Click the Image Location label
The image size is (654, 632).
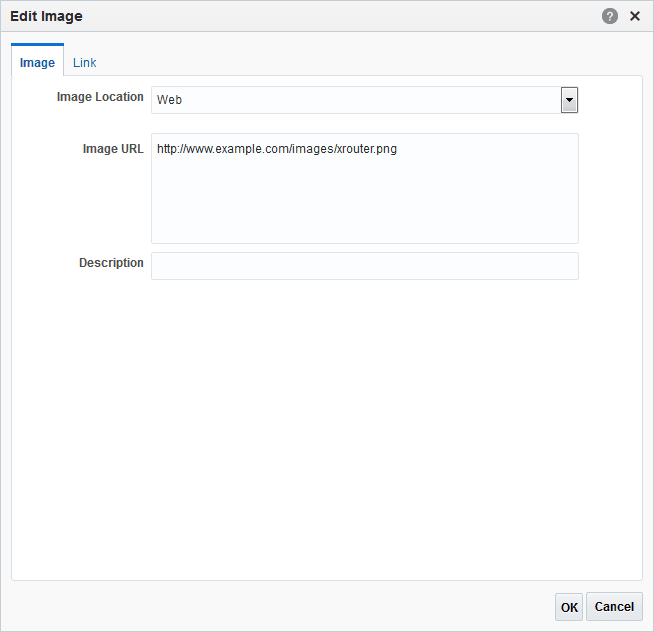point(101,97)
